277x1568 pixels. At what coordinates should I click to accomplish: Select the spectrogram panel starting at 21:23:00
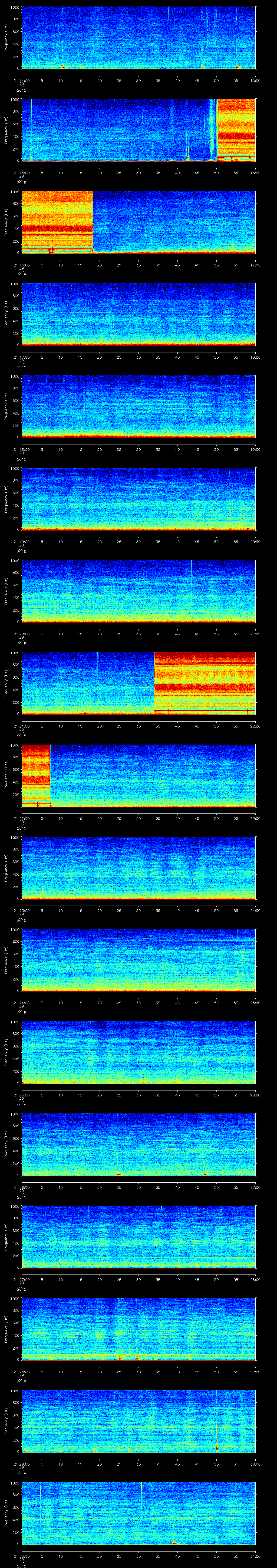pyautogui.click(x=138, y=868)
